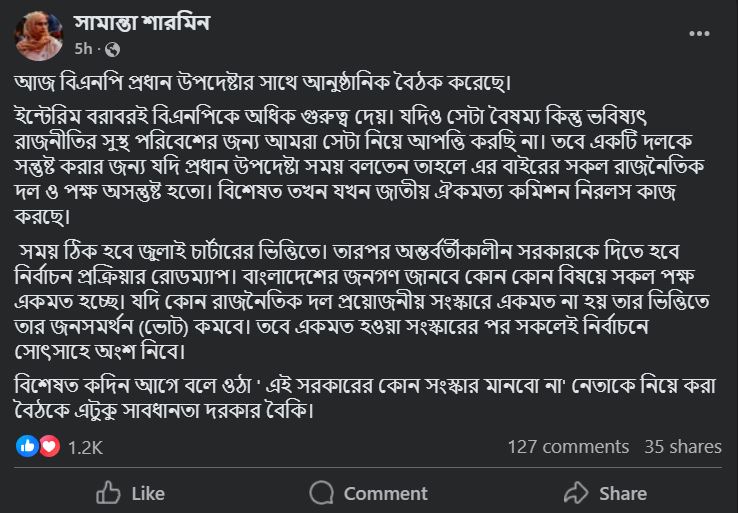Click the paragraph starting সময় ঠিক হবে
This screenshot has width=738, height=513.
362,301
